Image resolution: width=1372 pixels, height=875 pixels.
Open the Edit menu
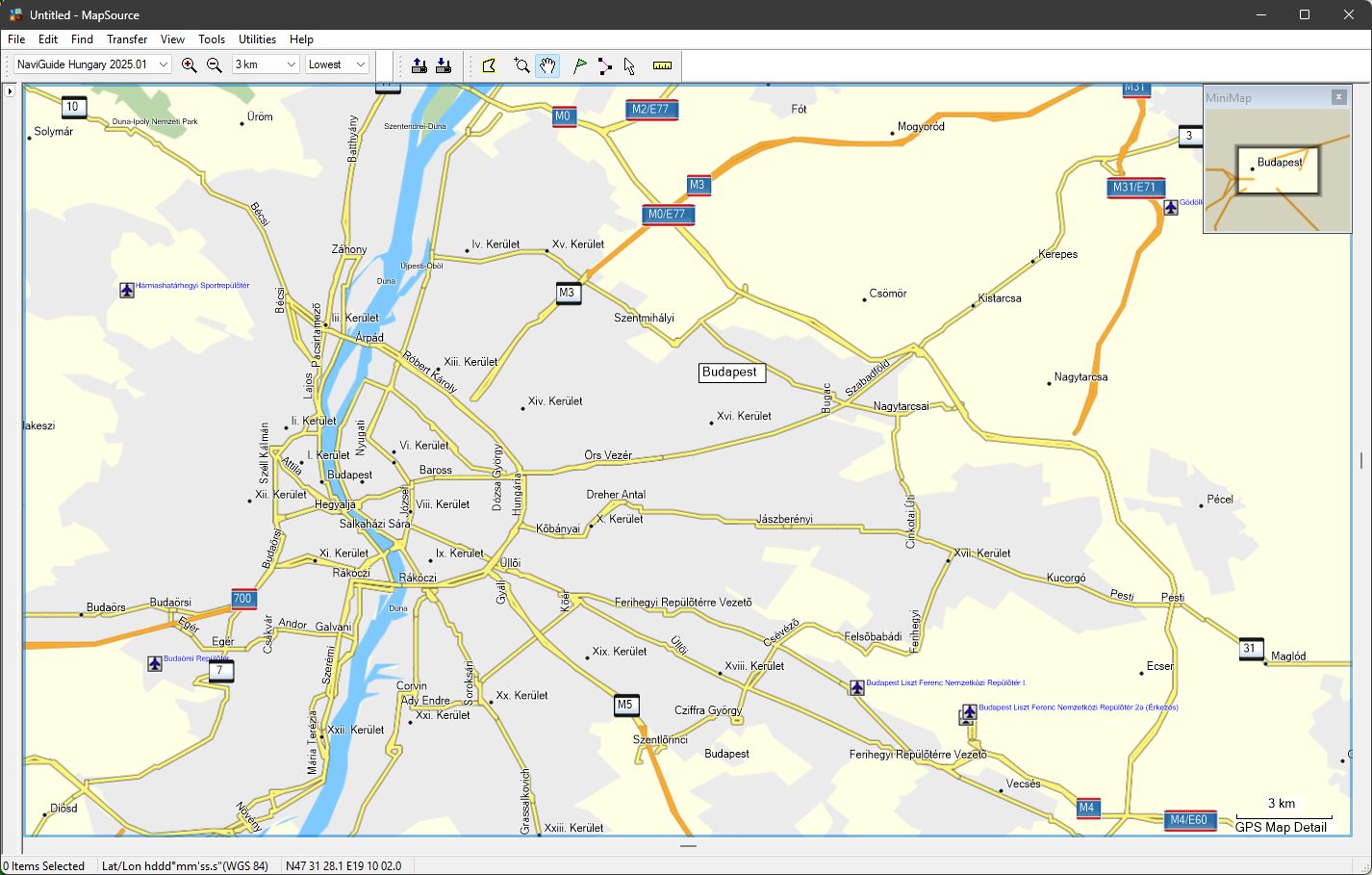pos(48,39)
